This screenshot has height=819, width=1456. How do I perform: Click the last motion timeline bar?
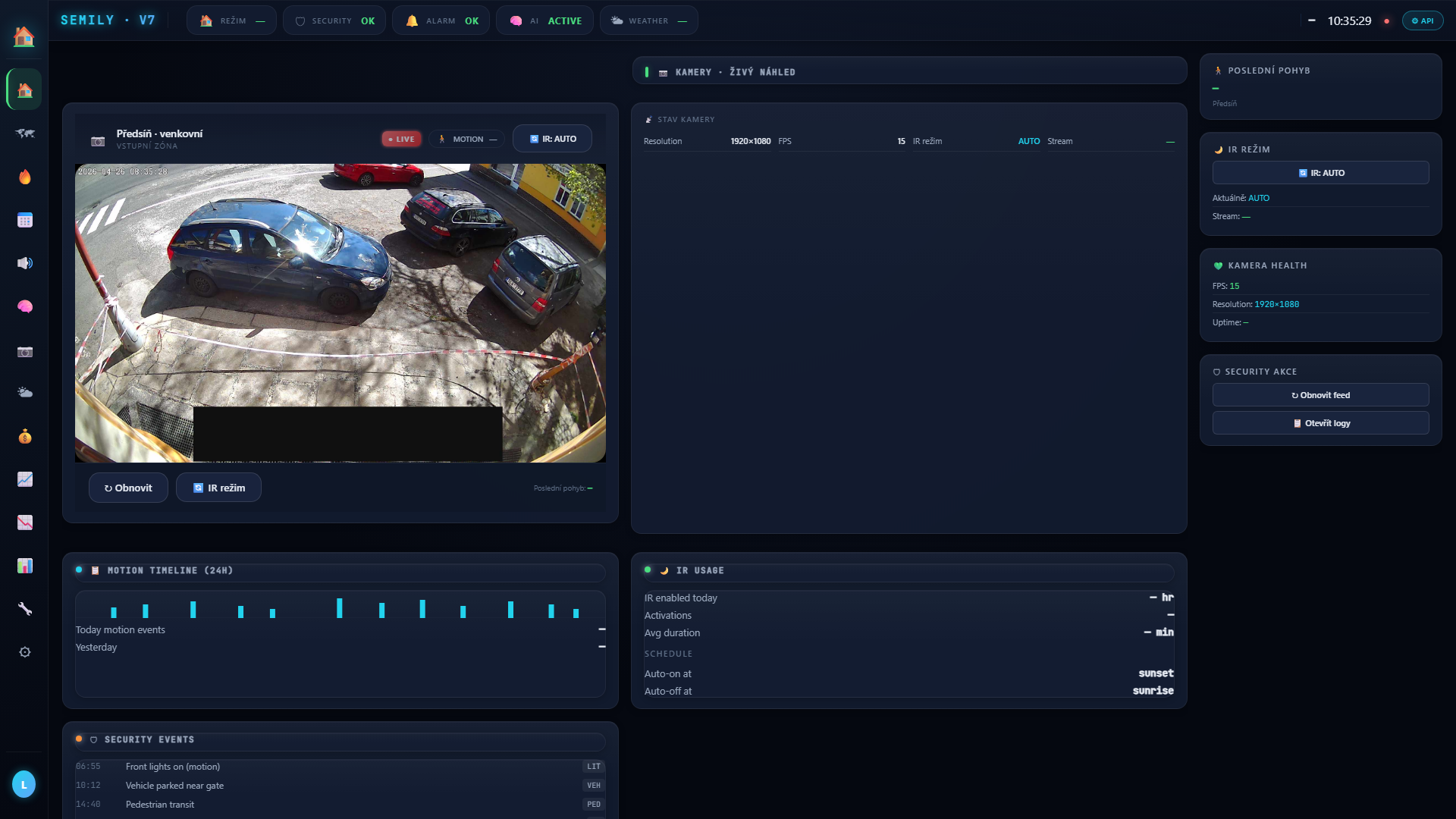click(576, 613)
